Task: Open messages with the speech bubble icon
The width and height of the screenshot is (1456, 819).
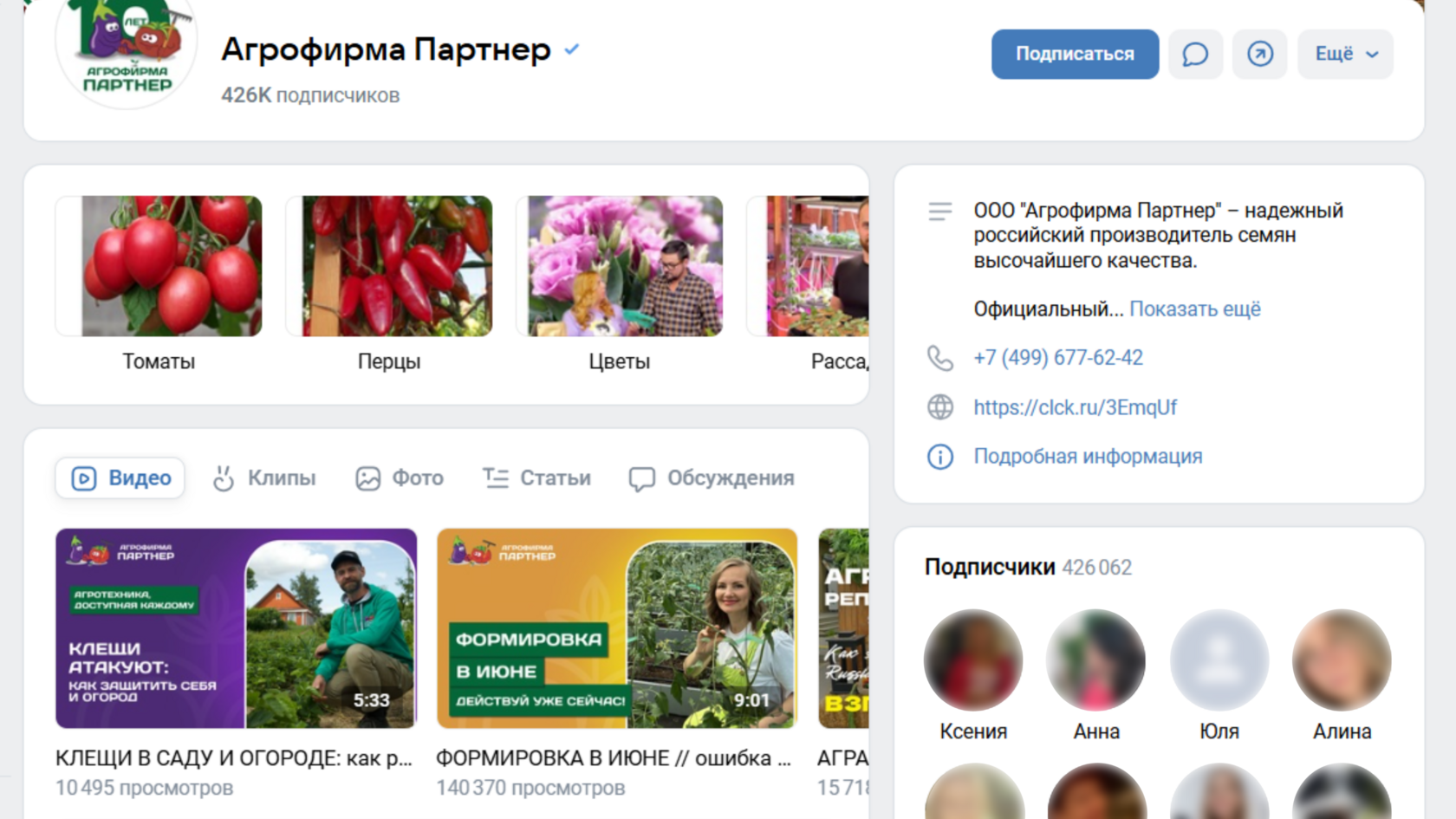Action: [x=1195, y=54]
